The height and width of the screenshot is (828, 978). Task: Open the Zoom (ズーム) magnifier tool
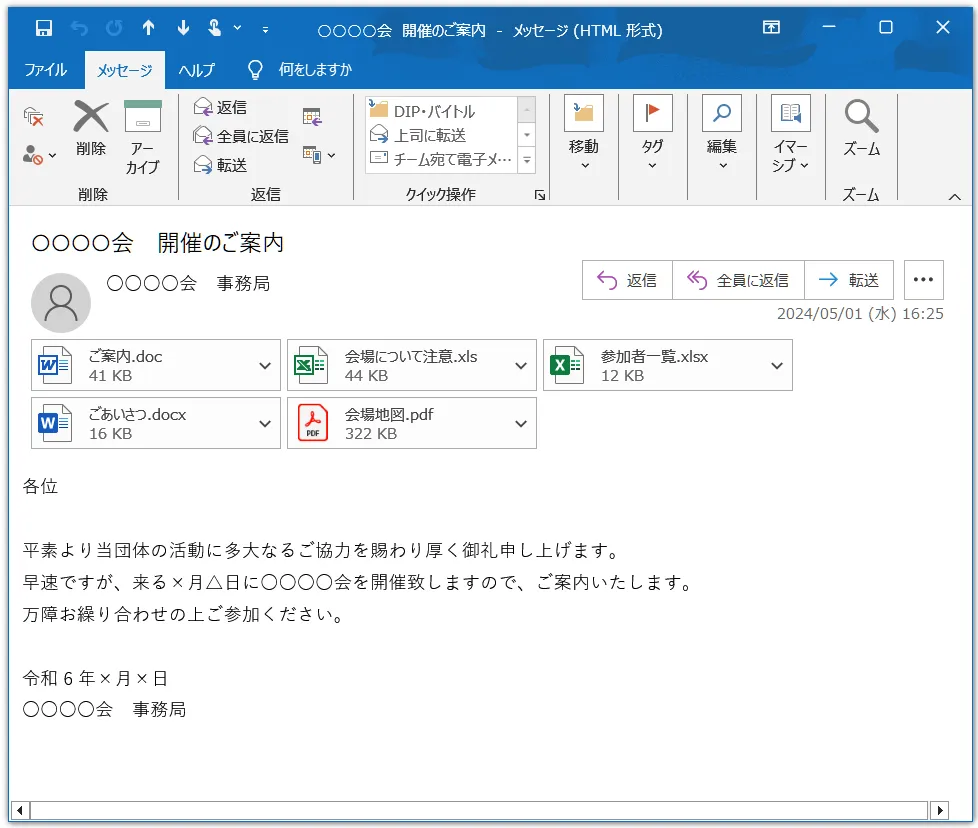[861, 118]
